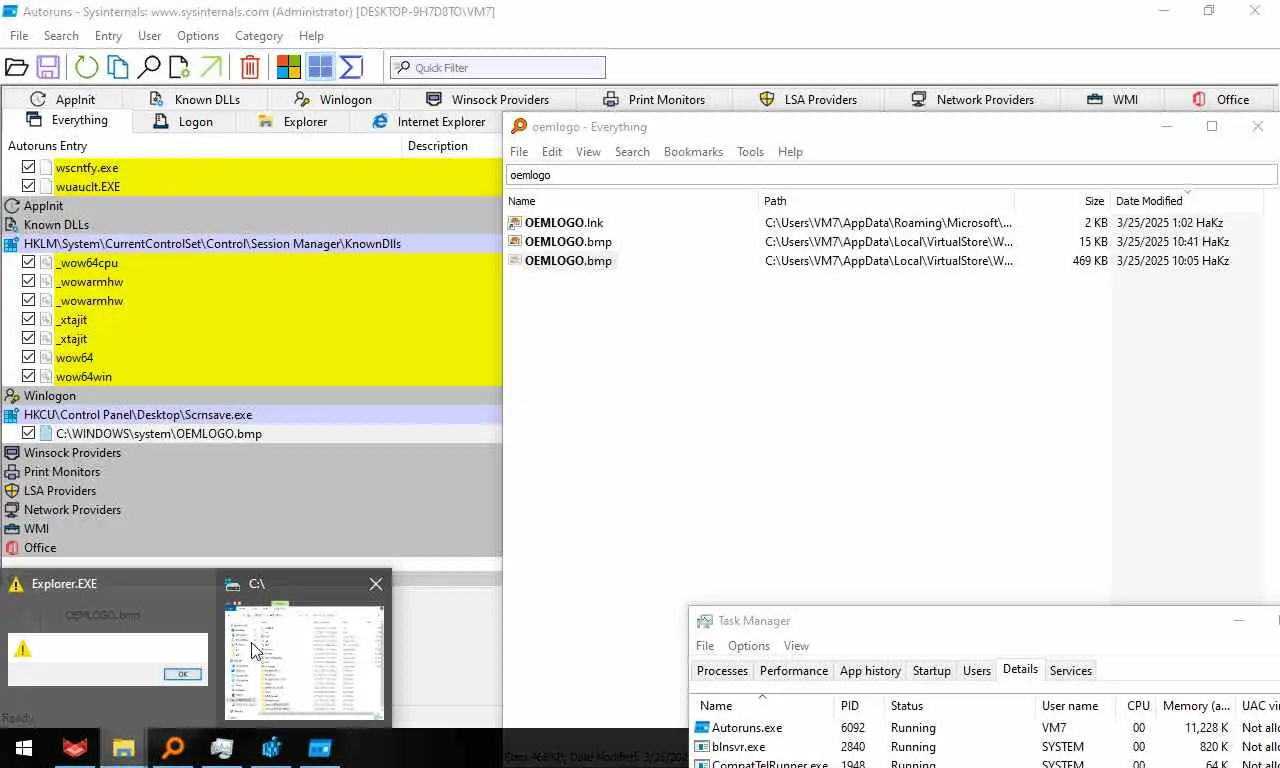Viewport: 1280px width, 768px height.
Task: Click the Everything search box containing oemlogo
Action: click(x=891, y=174)
